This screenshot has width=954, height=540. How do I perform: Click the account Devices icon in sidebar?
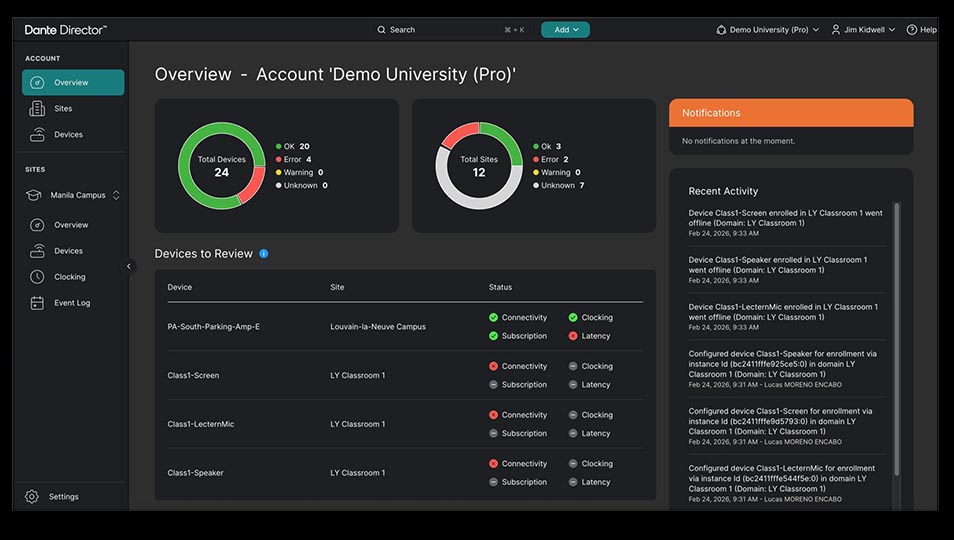click(x=37, y=135)
